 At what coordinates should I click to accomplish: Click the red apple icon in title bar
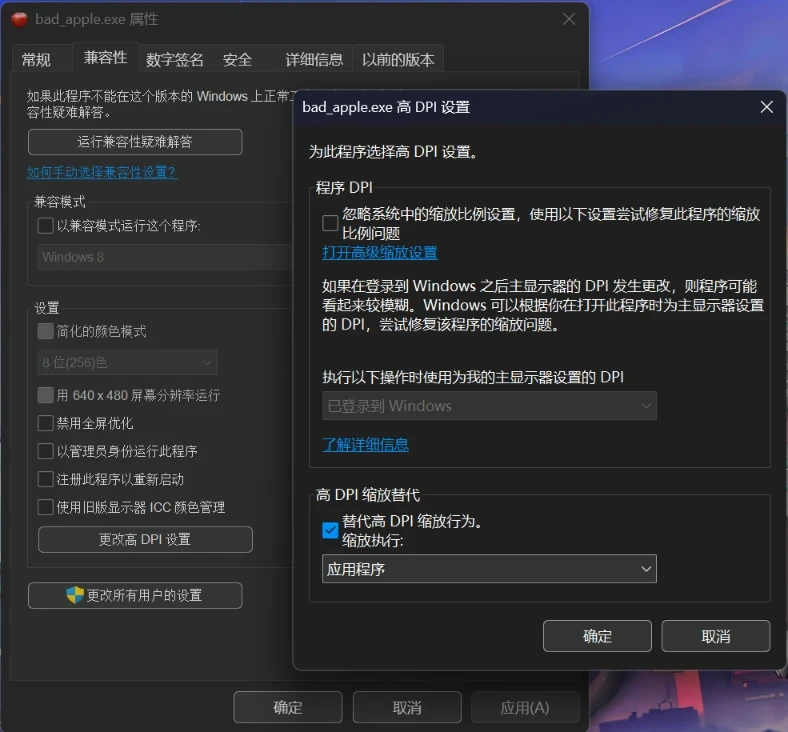pyautogui.click(x=19, y=20)
